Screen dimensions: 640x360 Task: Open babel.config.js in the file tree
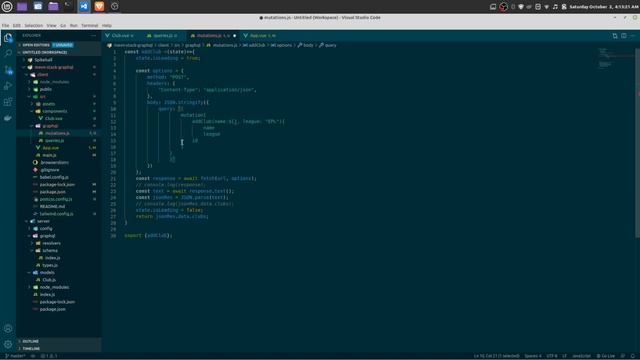(59, 177)
